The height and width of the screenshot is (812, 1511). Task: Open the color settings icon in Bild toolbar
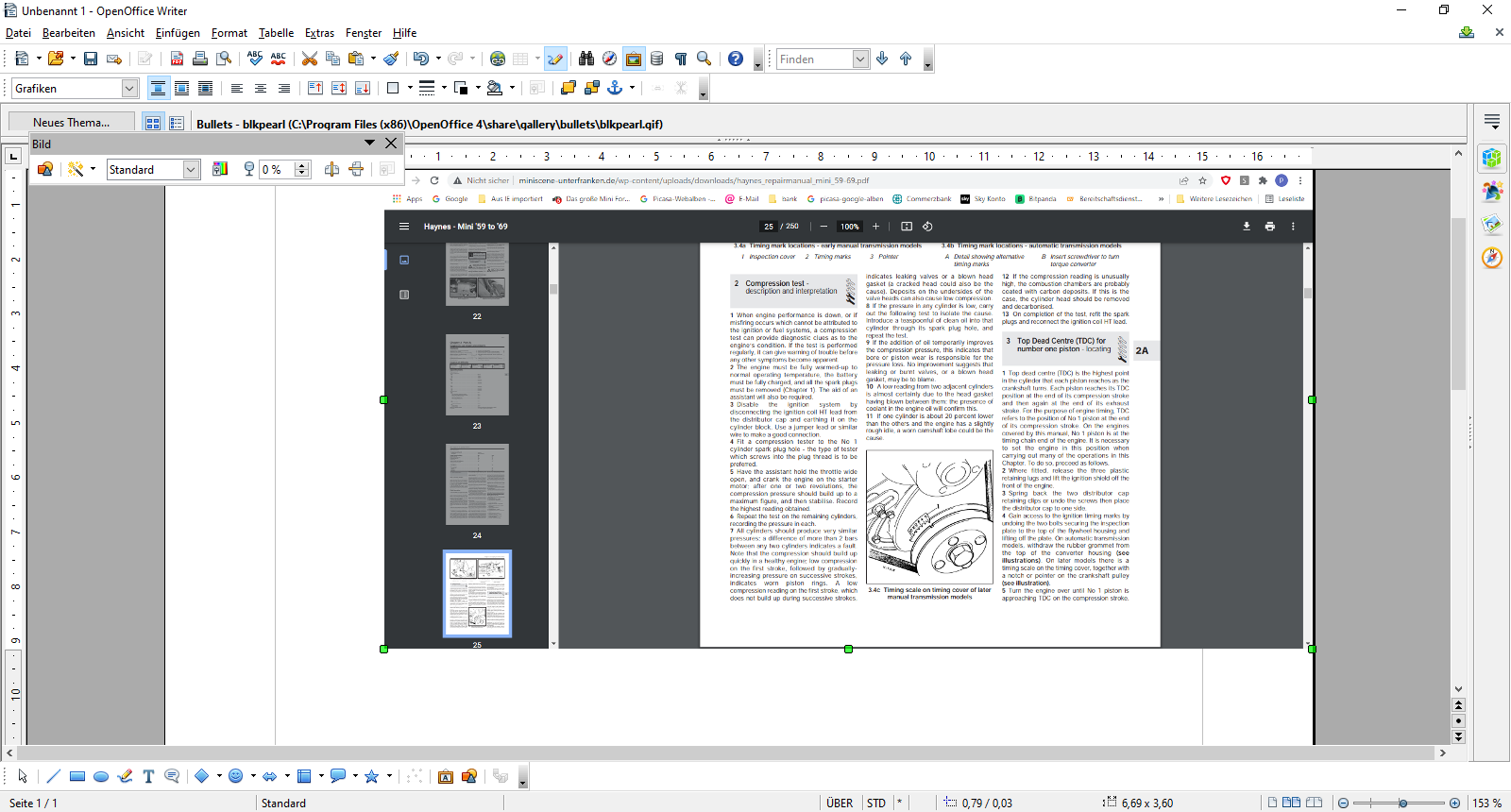[x=220, y=169]
